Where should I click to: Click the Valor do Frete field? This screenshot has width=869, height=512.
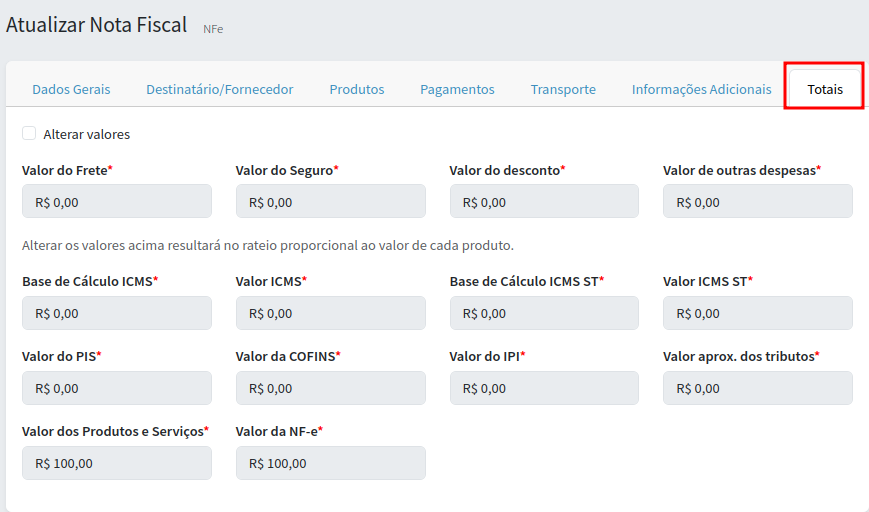coord(117,201)
